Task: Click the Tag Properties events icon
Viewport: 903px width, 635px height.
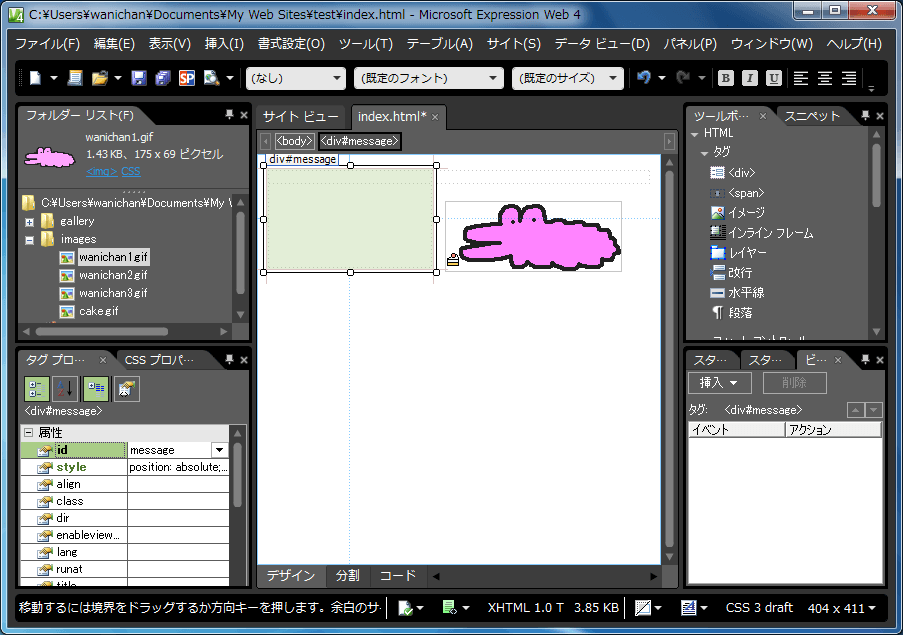Action: (x=126, y=389)
